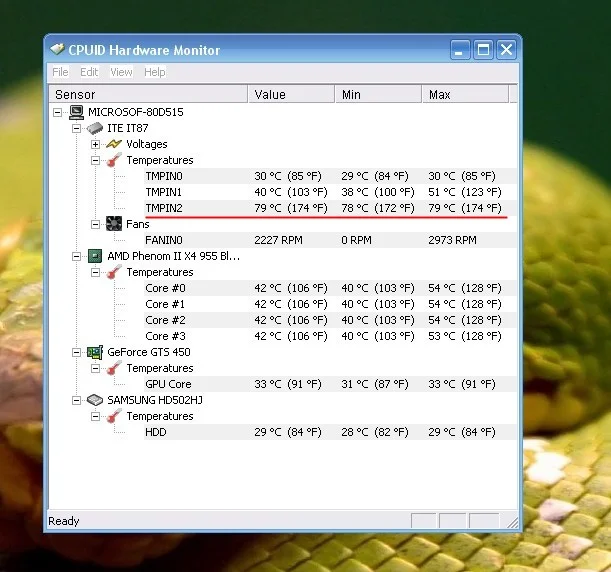Image resolution: width=611 pixels, height=572 pixels.
Task: Open the Edit menu
Action: pyautogui.click(x=89, y=72)
